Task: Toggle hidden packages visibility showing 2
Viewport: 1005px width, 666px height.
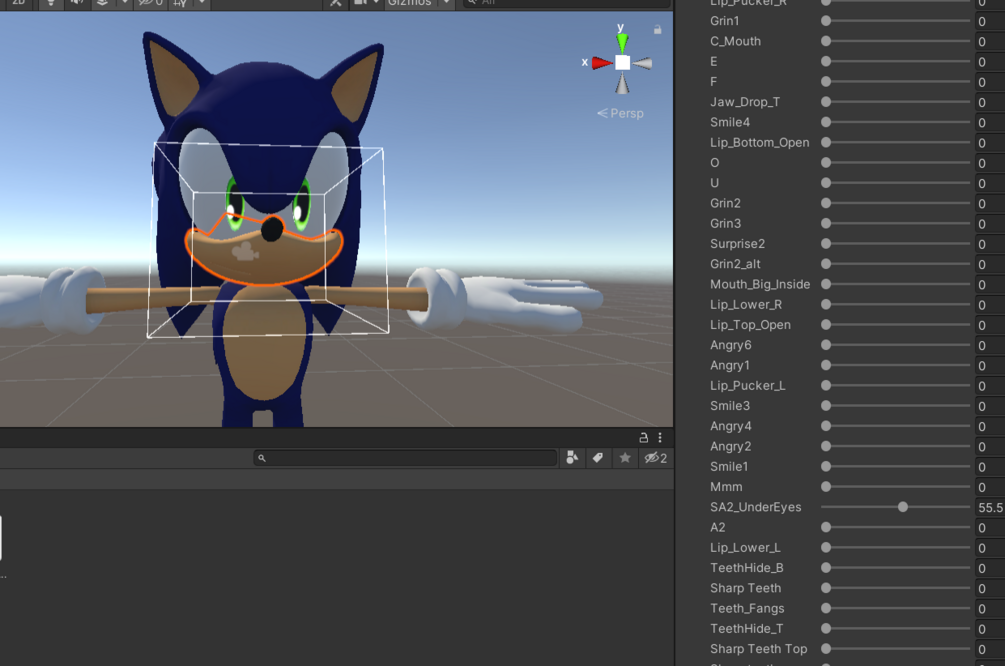Action: tap(656, 458)
